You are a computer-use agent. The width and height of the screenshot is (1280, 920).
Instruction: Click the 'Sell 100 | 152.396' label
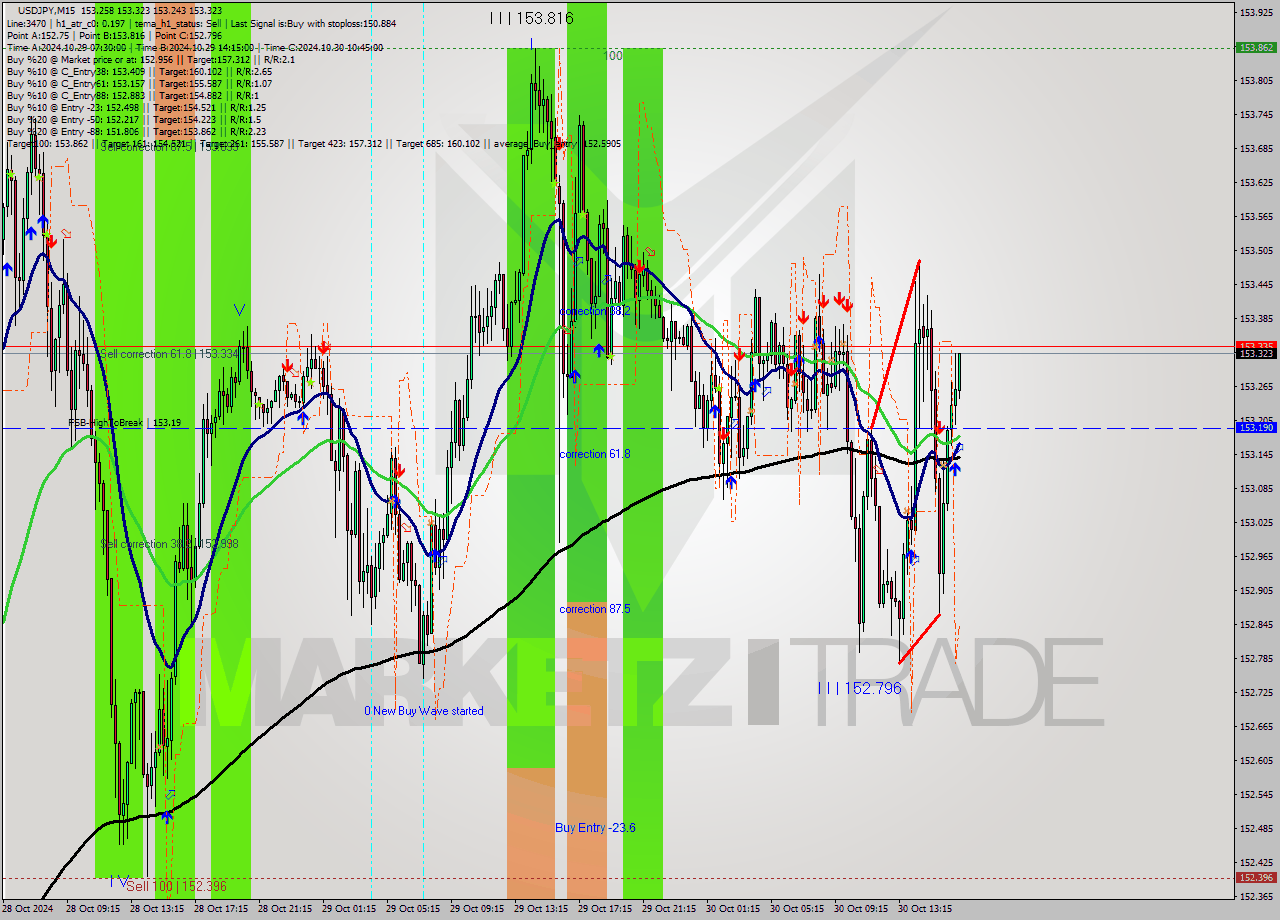coord(176,886)
